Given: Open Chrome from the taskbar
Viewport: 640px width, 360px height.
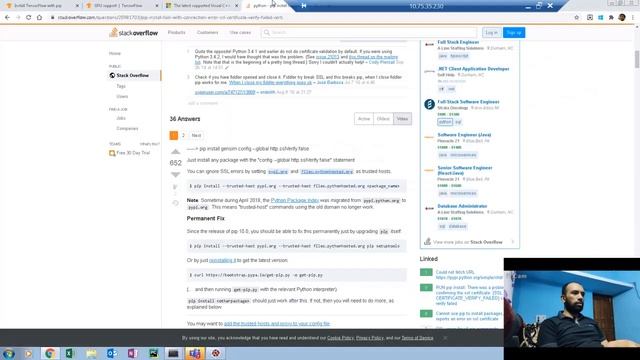Looking at the screenshot, I should (x=50, y=353).
